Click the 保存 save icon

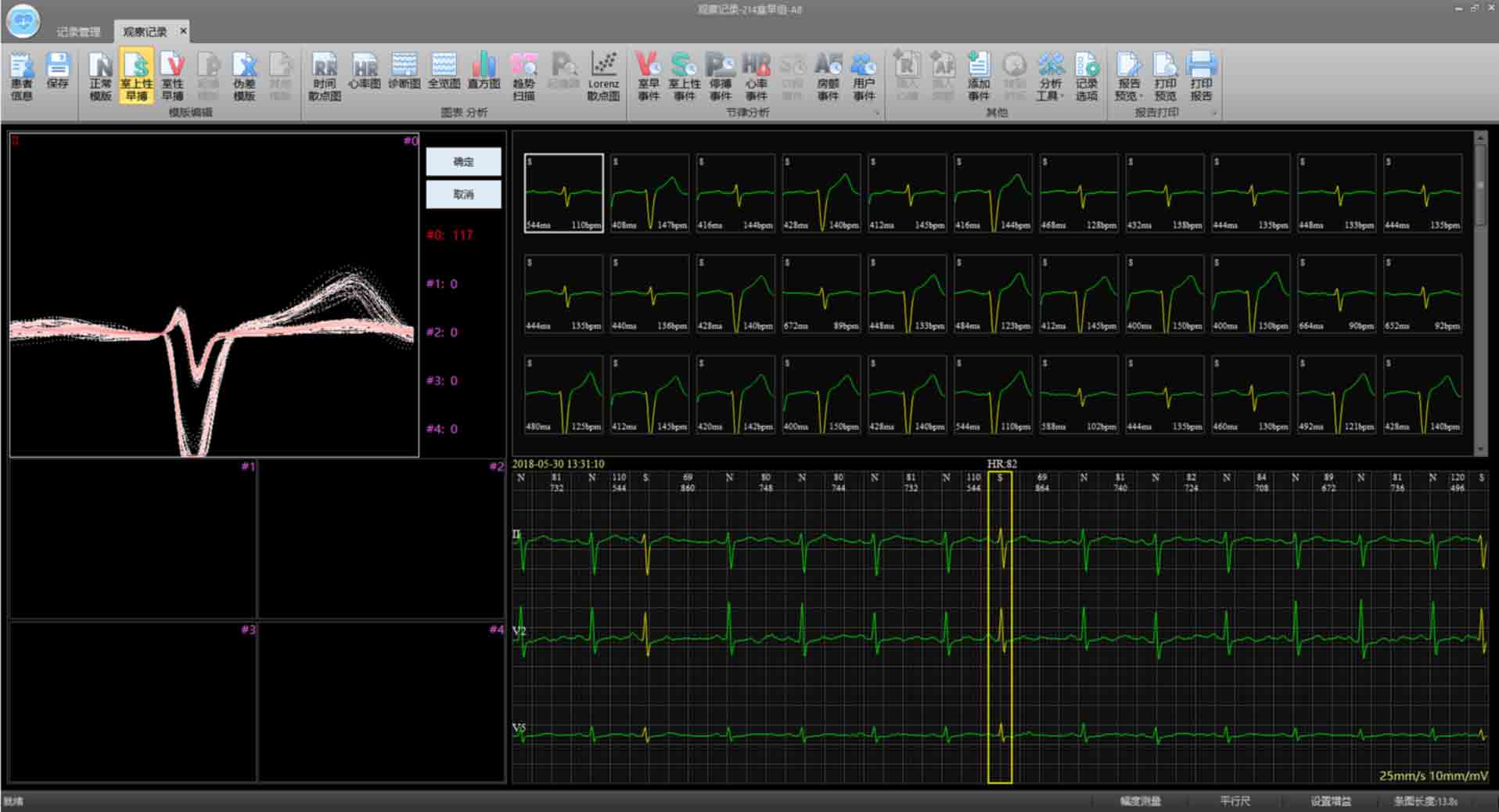pyautogui.click(x=58, y=70)
